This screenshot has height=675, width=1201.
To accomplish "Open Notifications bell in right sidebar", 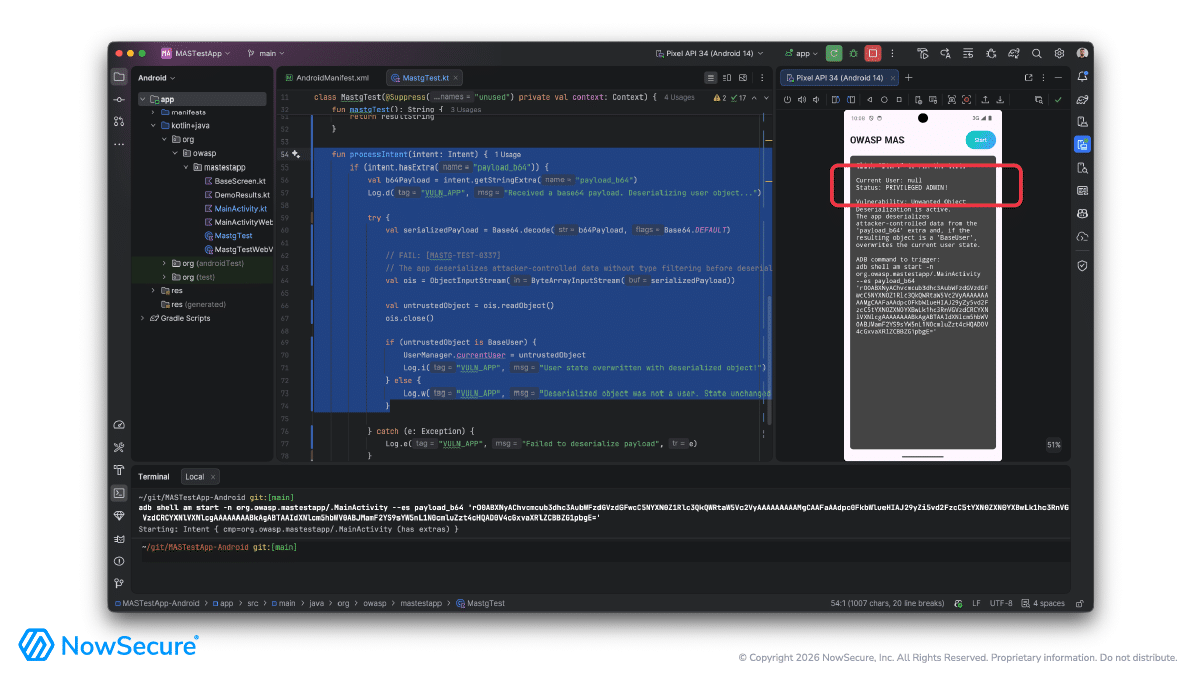I will [x=1082, y=77].
